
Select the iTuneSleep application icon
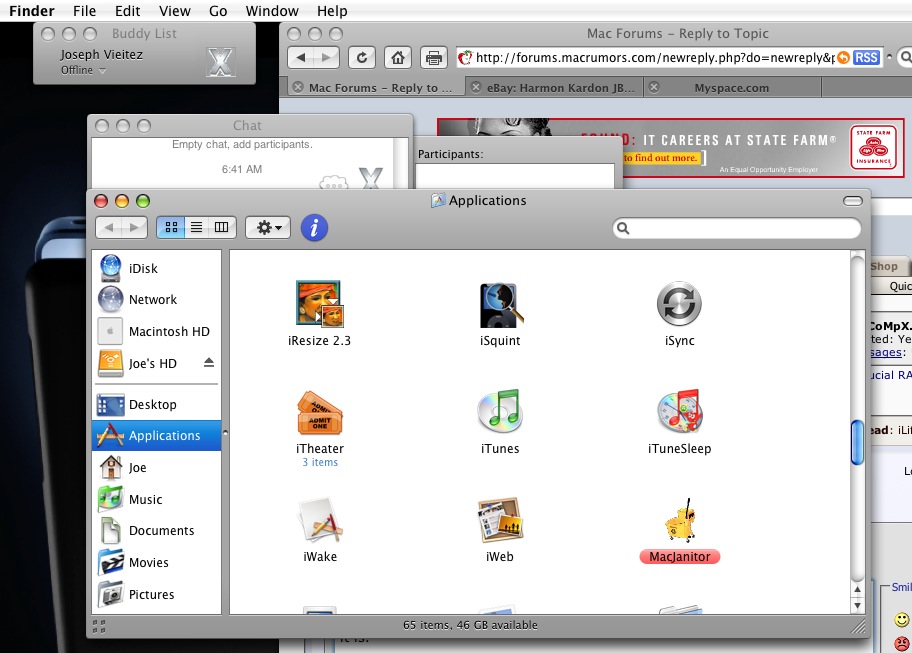679,411
